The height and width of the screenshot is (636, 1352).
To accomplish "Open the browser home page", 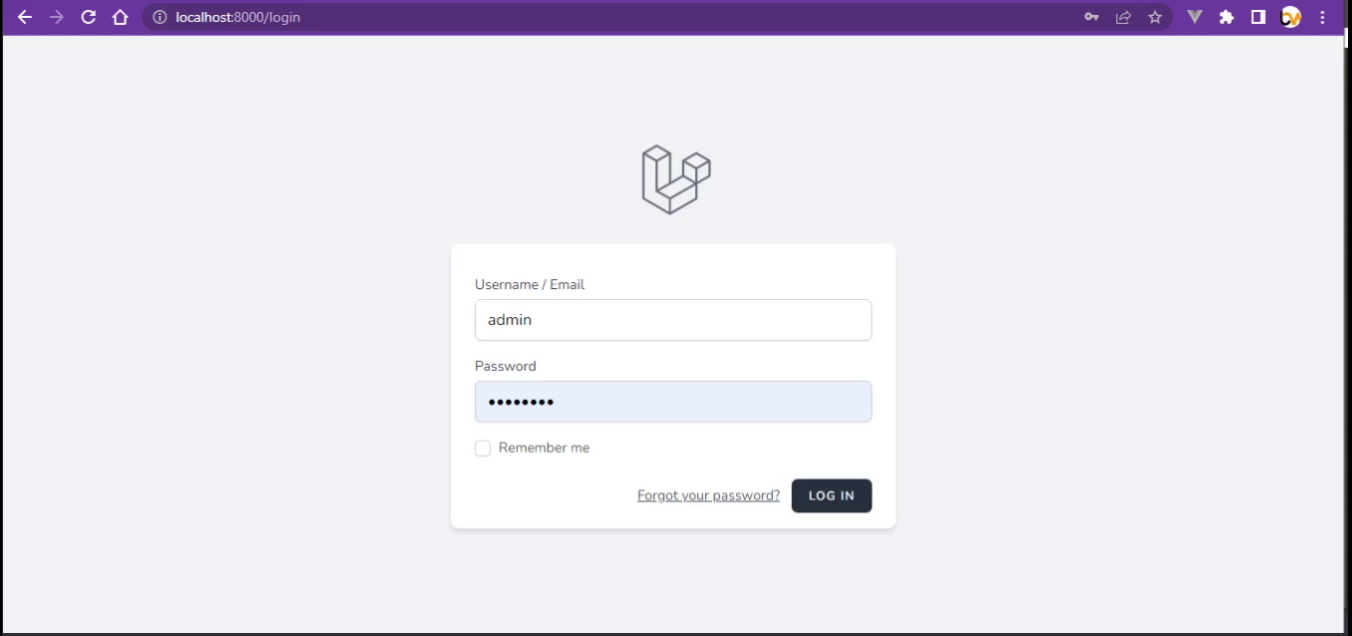I will 120,17.
